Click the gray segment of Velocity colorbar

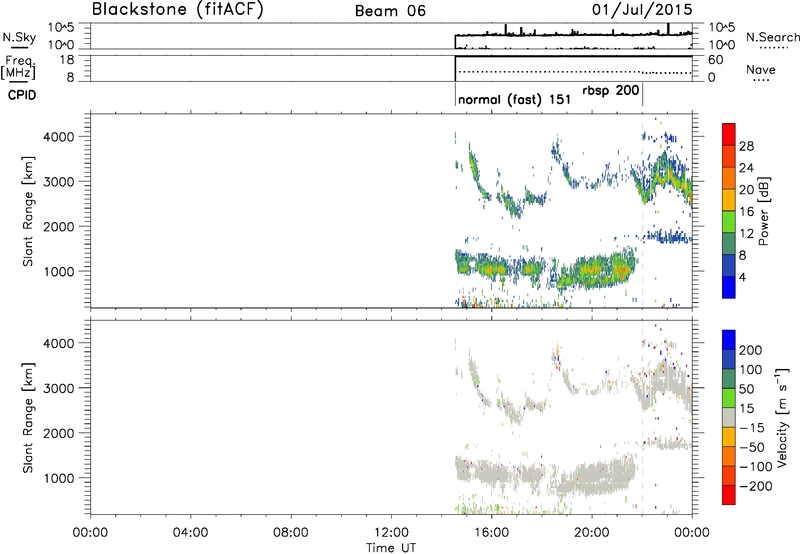[x=729, y=418]
